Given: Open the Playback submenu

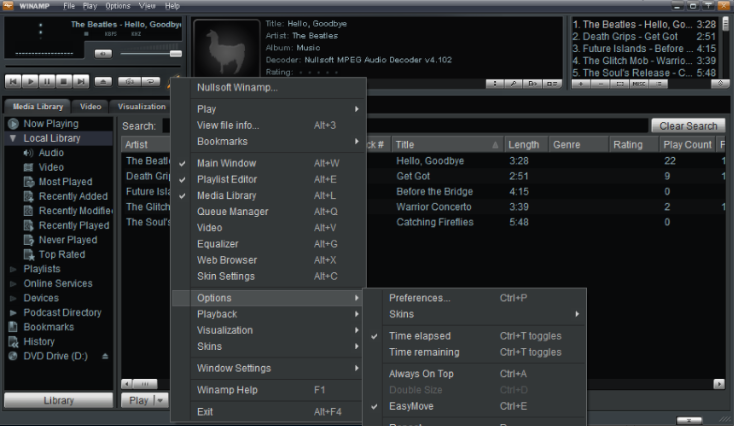Looking at the screenshot, I should point(269,314).
